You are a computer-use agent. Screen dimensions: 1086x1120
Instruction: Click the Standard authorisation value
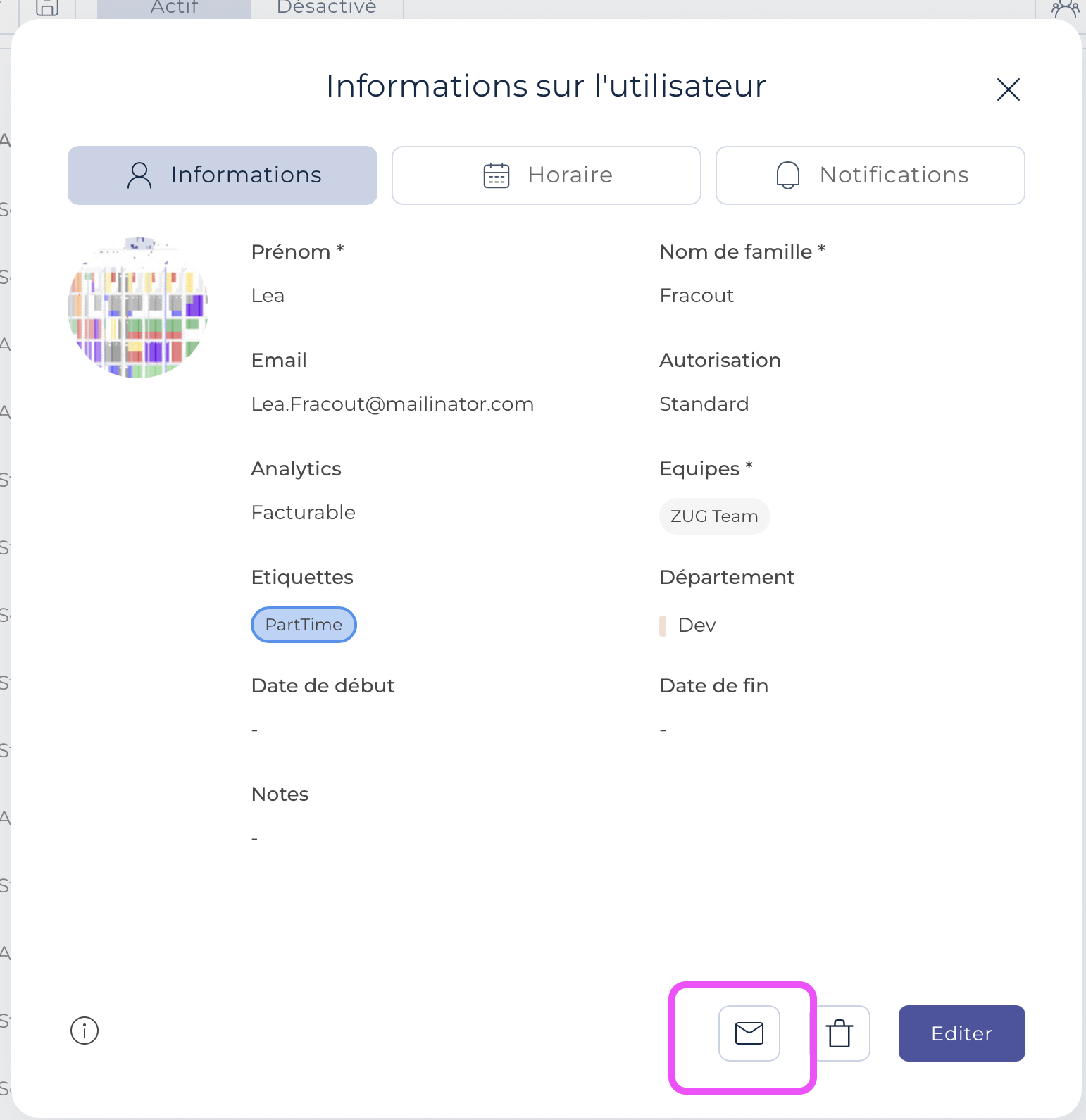click(704, 404)
